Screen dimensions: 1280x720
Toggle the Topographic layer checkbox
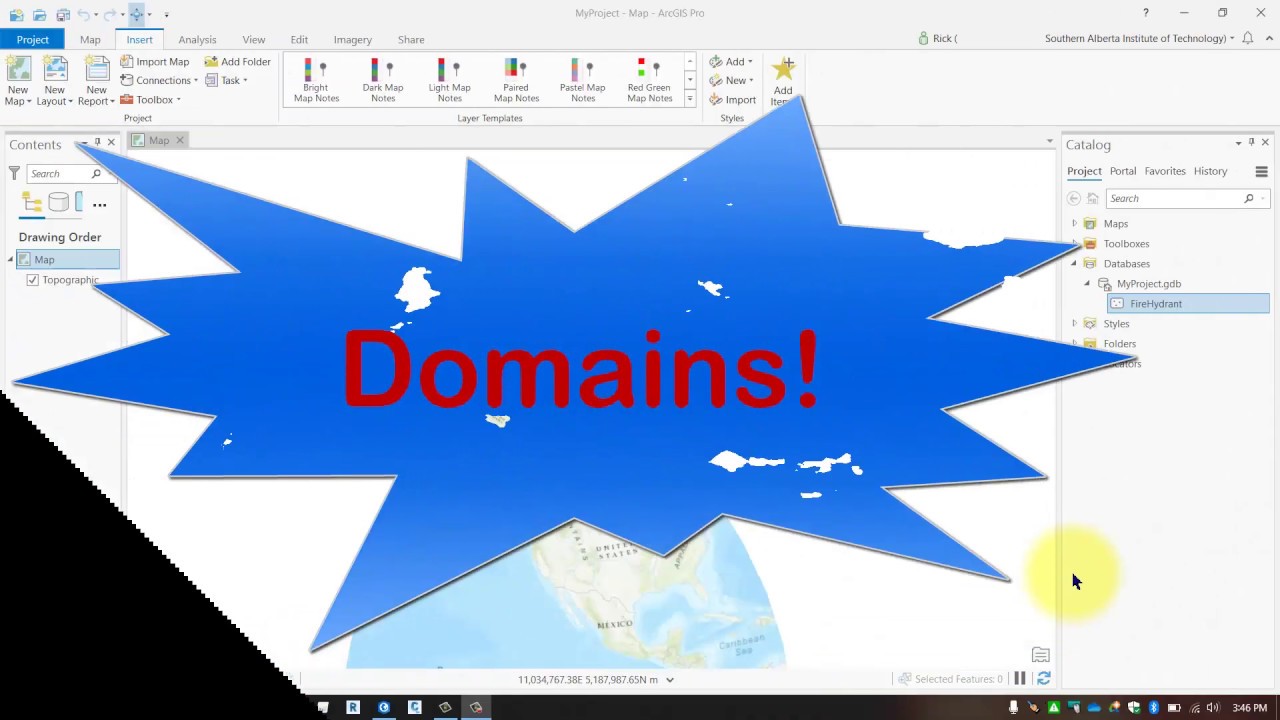coord(32,280)
